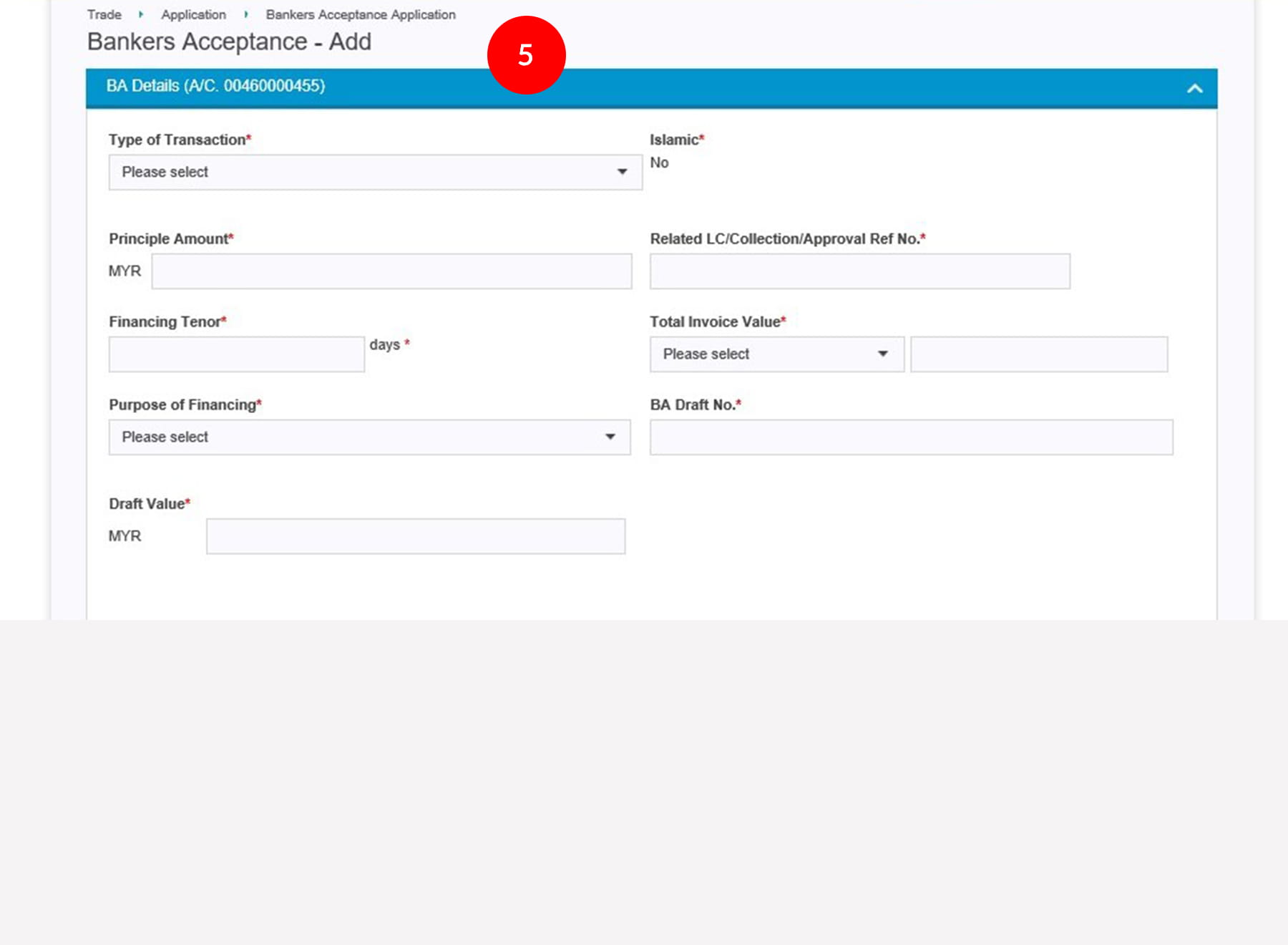Screen dimensions: 1288x945
Task: Click the MYR label beside Principle Amount
Action: pyautogui.click(x=125, y=271)
